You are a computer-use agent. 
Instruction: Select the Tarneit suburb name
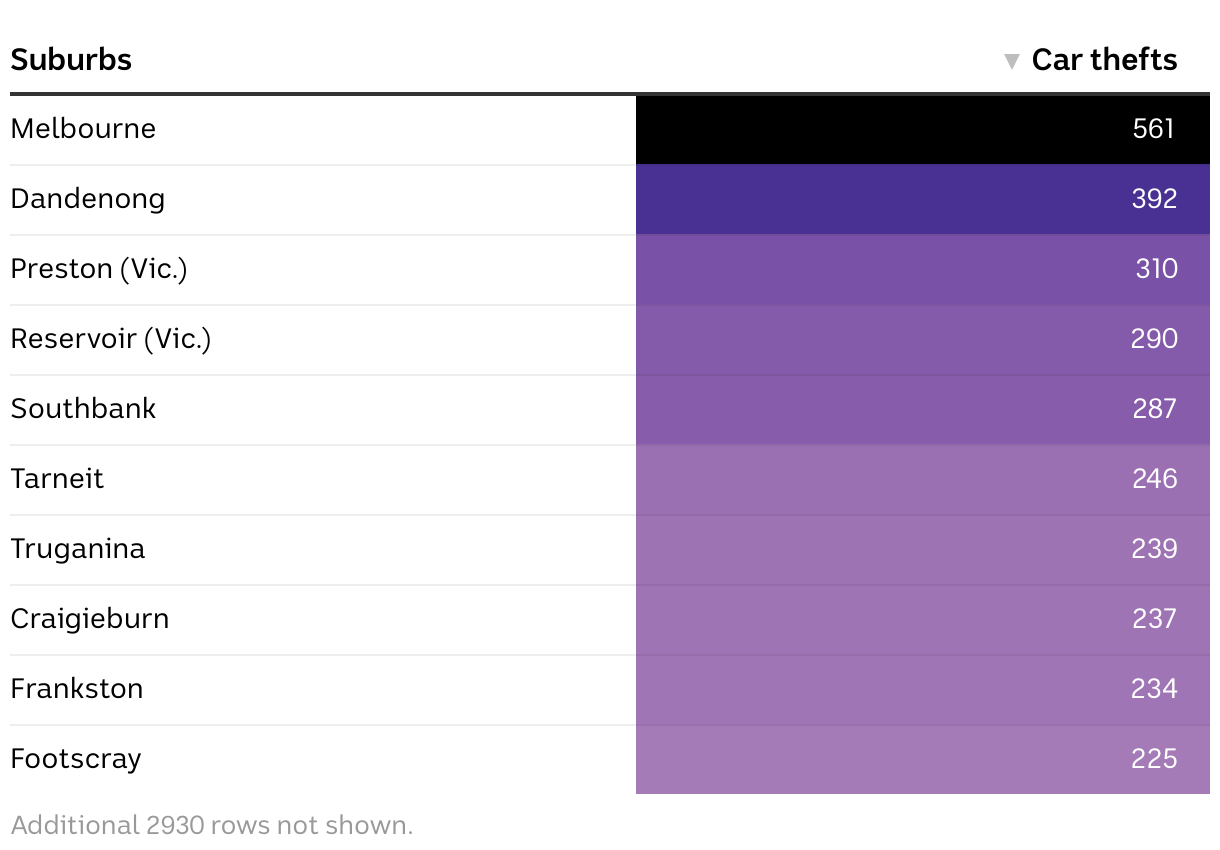click(57, 479)
